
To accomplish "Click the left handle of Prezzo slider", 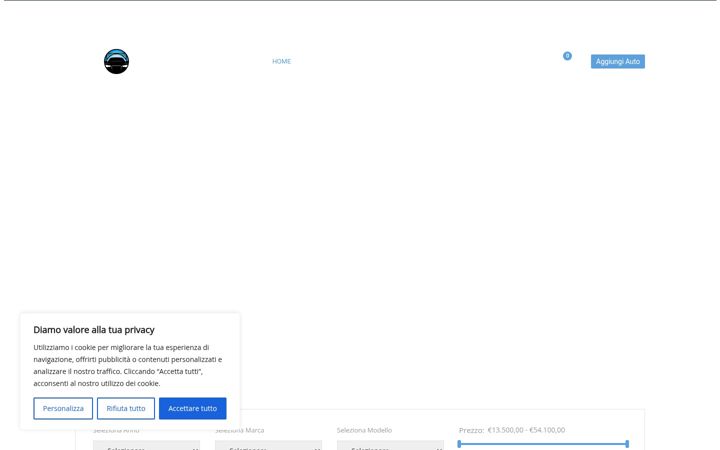I will coord(459,444).
